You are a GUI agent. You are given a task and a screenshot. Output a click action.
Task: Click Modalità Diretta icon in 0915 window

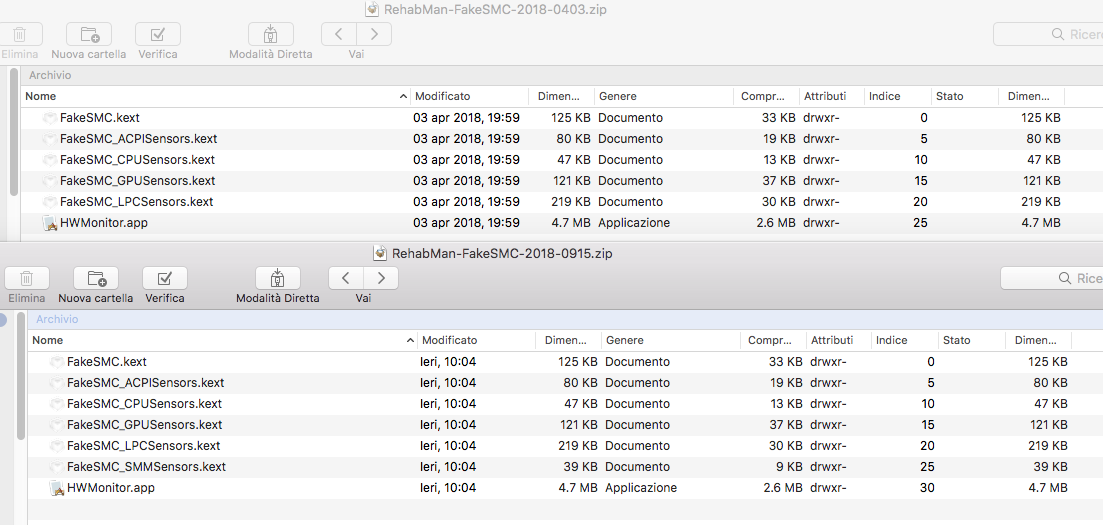click(277, 278)
